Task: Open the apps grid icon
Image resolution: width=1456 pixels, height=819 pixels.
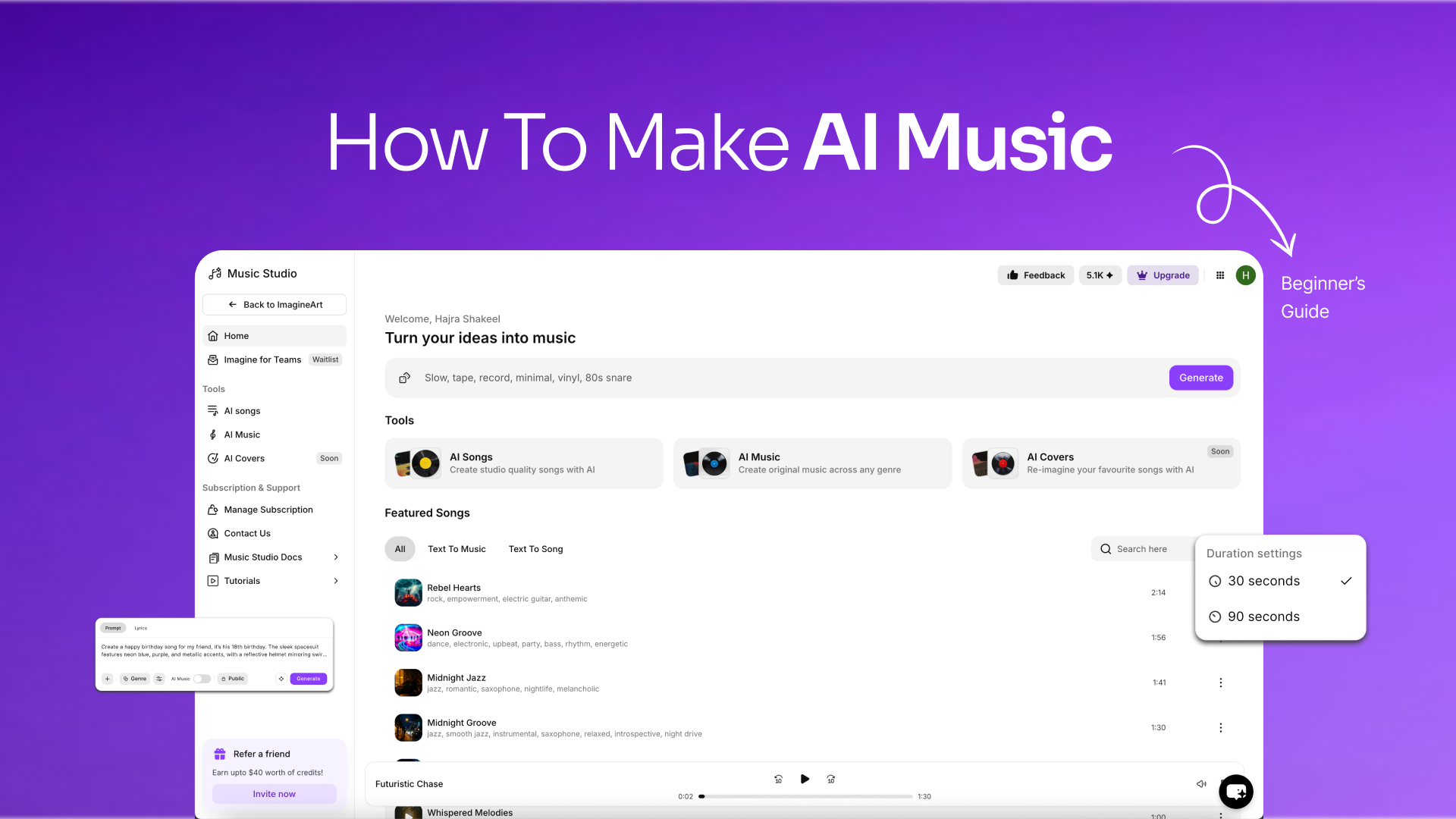Action: [x=1220, y=275]
